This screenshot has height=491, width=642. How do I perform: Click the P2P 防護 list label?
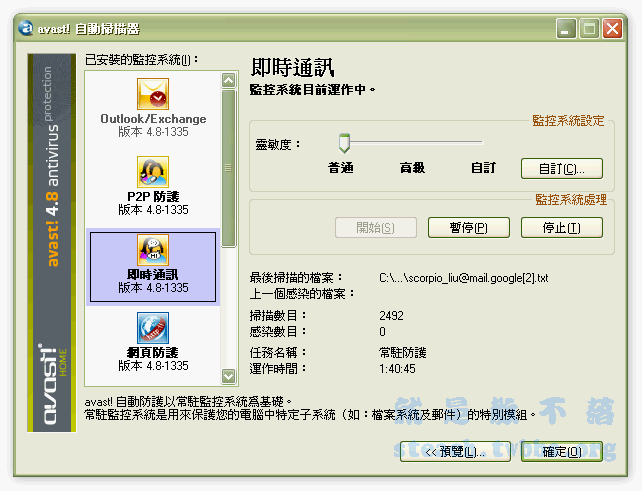click(x=153, y=197)
